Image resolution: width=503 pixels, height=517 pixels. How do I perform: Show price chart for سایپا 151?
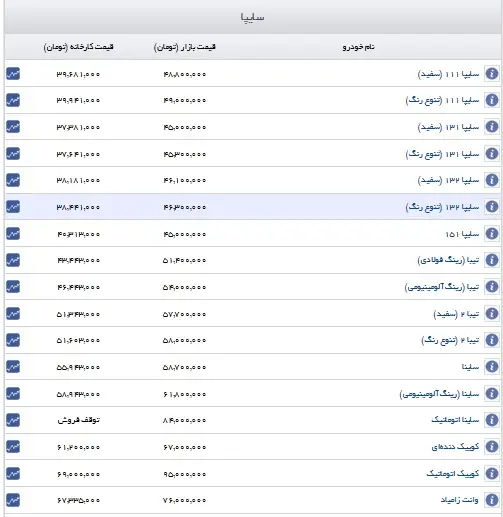tap(13, 234)
